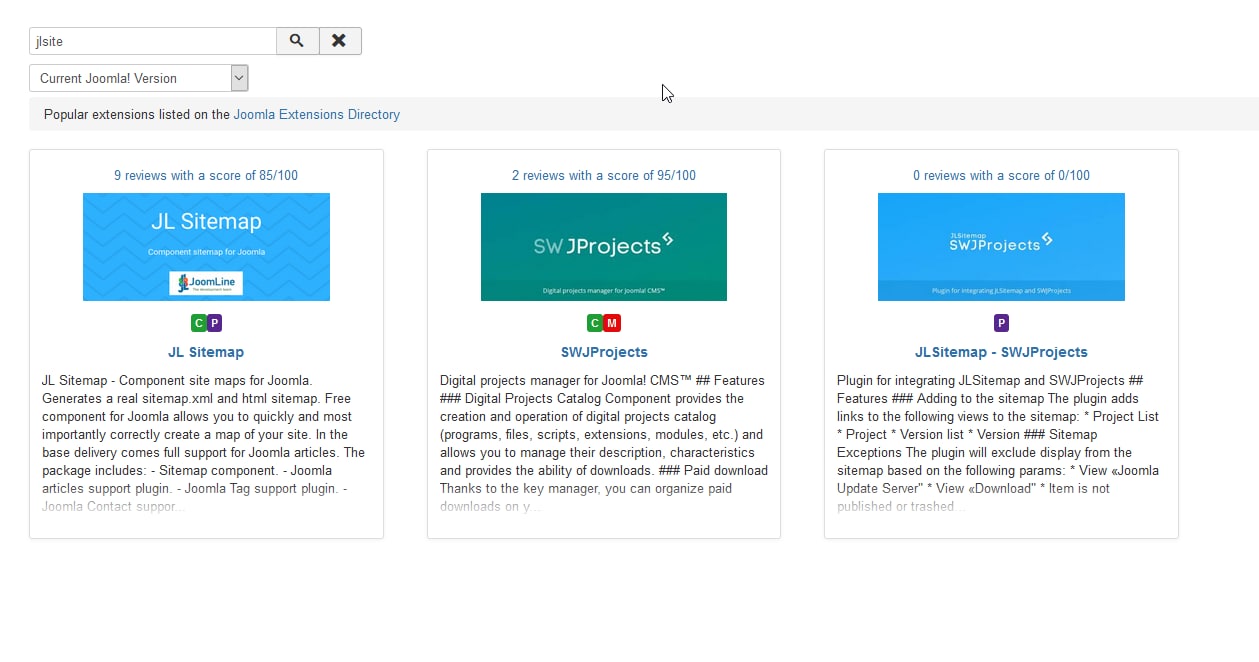
Task: Click the 9 reviews score 85/100 link
Action: point(206,175)
